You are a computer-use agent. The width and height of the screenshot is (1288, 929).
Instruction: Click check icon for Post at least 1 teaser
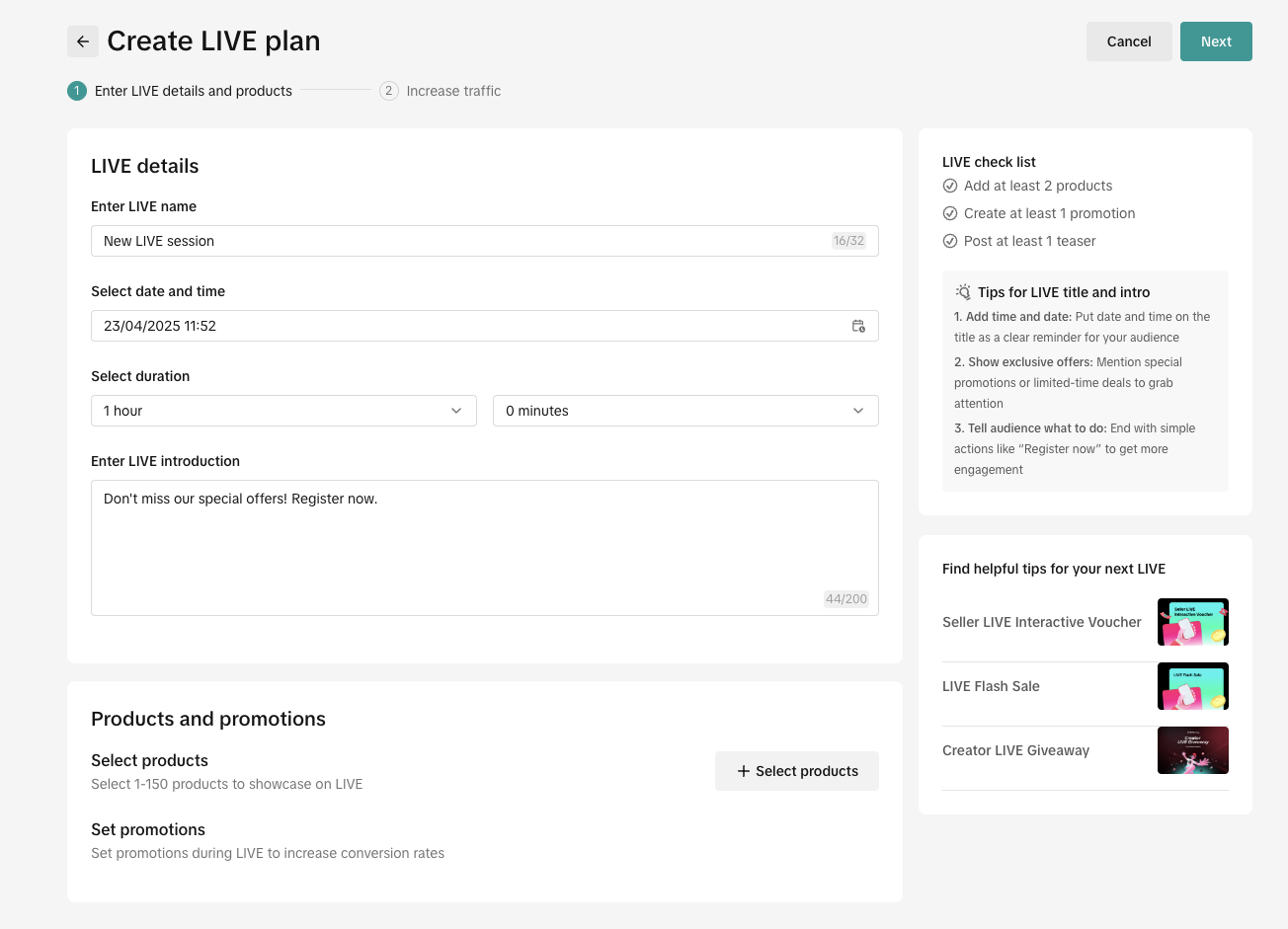pos(950,241)
